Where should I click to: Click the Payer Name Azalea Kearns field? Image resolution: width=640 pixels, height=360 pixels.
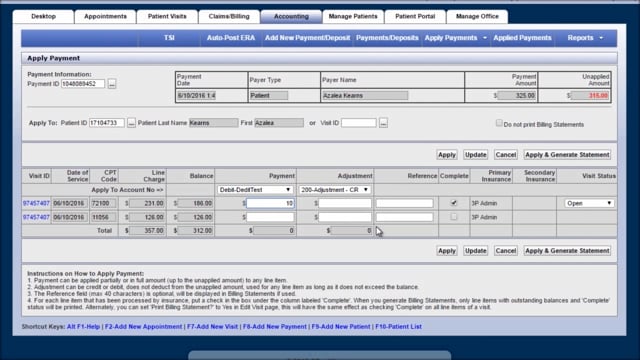point(365,96)
